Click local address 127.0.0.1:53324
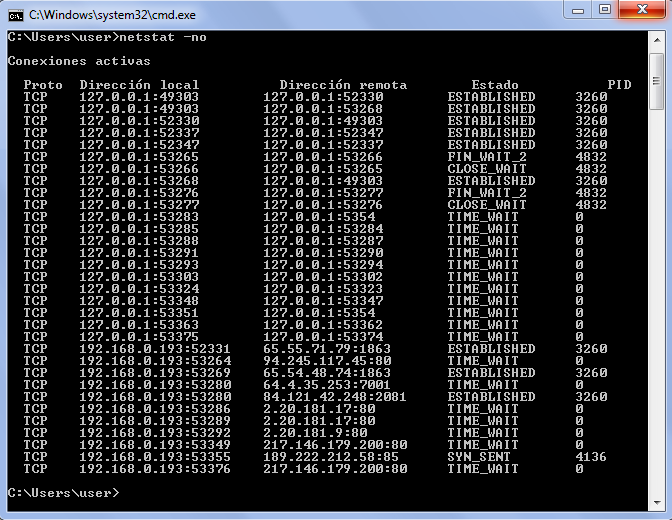The image size is (672, 520). 139,289
